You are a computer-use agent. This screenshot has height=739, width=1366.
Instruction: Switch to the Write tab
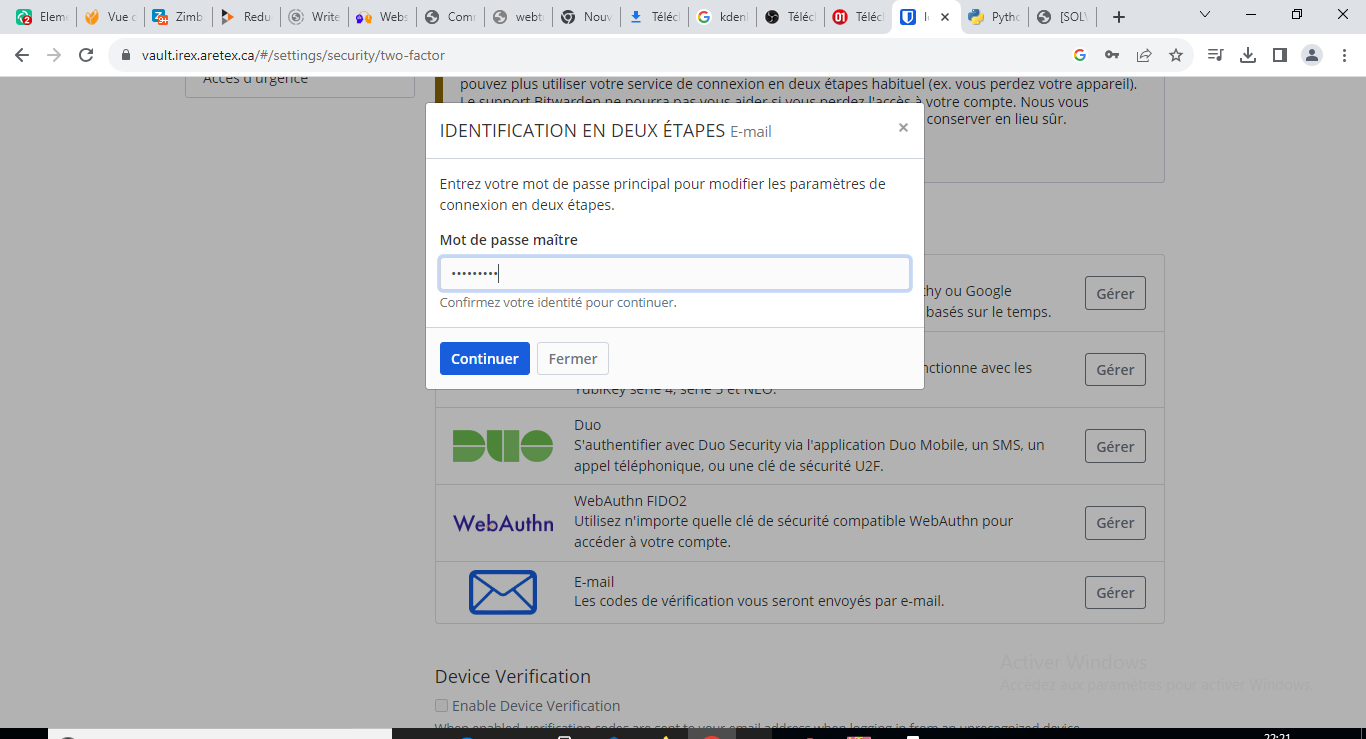[314, 17]
